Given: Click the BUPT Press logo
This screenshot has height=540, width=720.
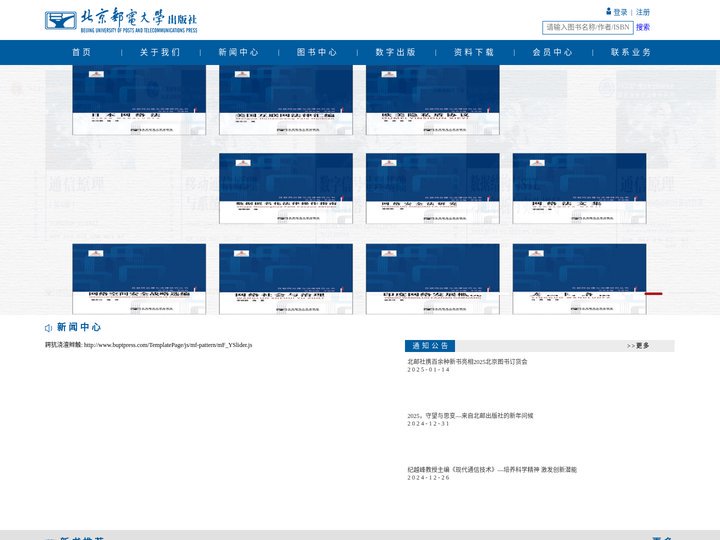Looking at the screenshot, I should [121, 21].
